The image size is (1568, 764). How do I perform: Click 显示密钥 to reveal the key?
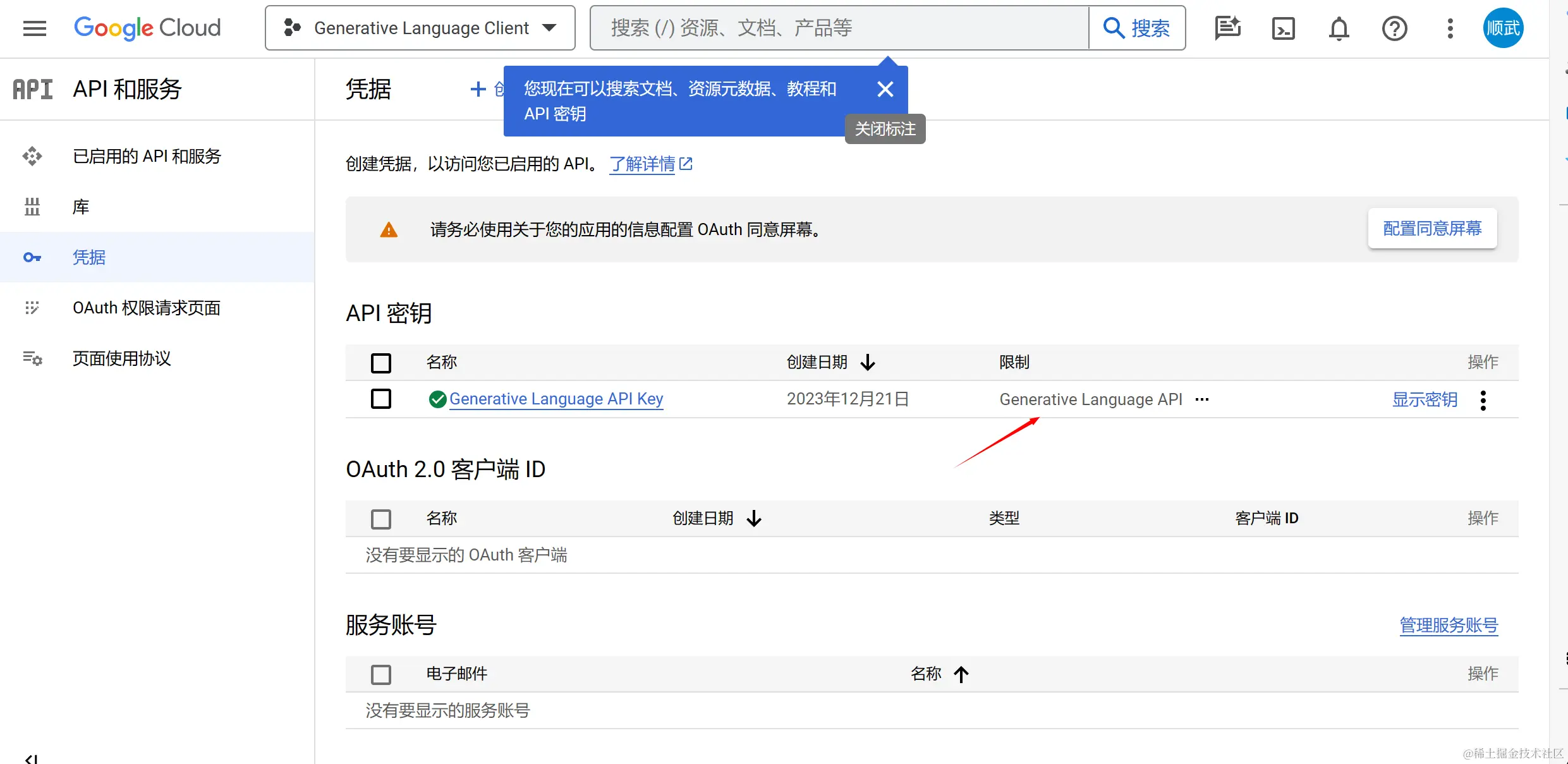click(x=1425, y=399)
